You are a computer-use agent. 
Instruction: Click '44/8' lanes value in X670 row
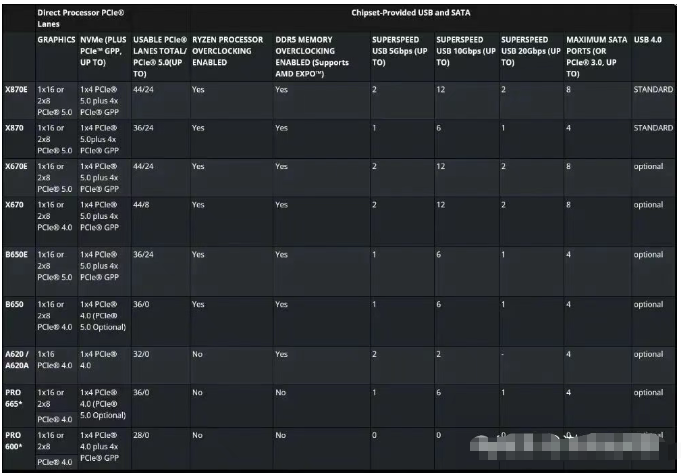click(141, 205)
